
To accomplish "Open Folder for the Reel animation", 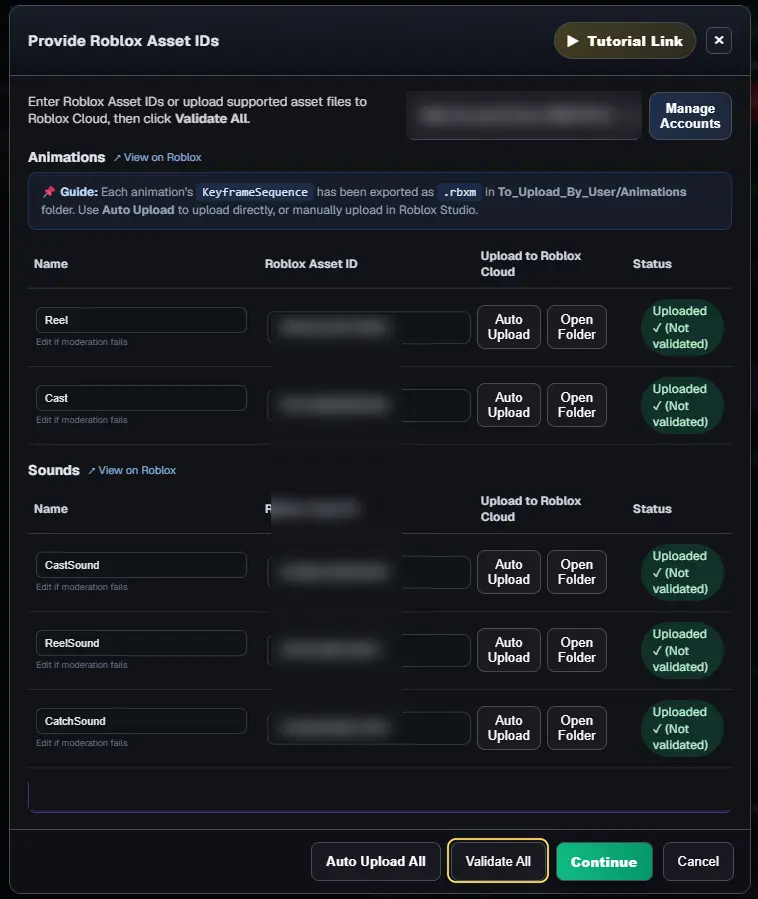I will click(x=577, y=327).
